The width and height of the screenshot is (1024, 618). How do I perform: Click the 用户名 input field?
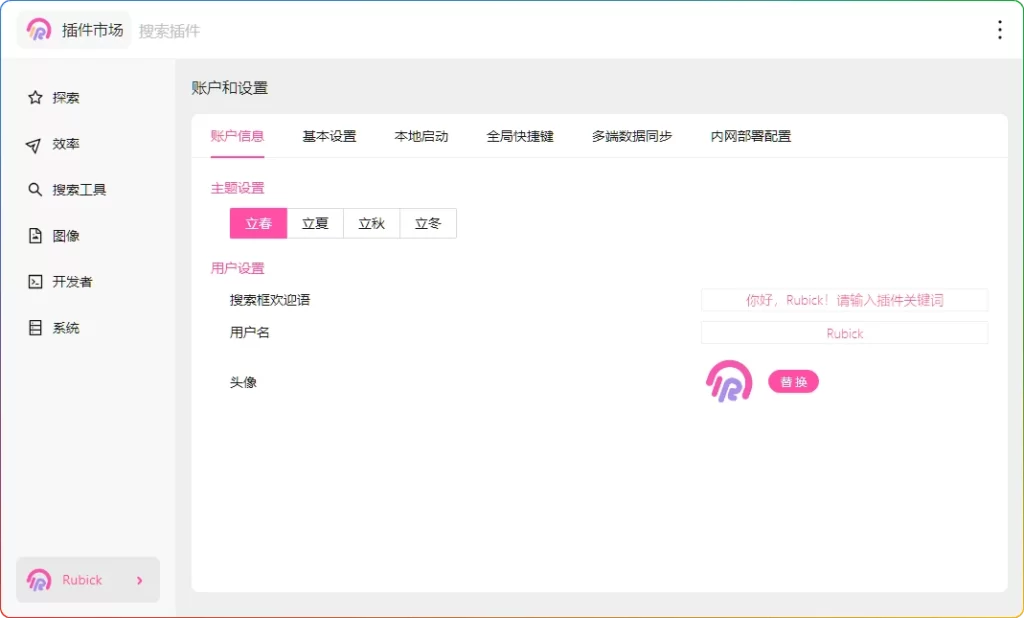pyautogui.click(x=845, y=333)
